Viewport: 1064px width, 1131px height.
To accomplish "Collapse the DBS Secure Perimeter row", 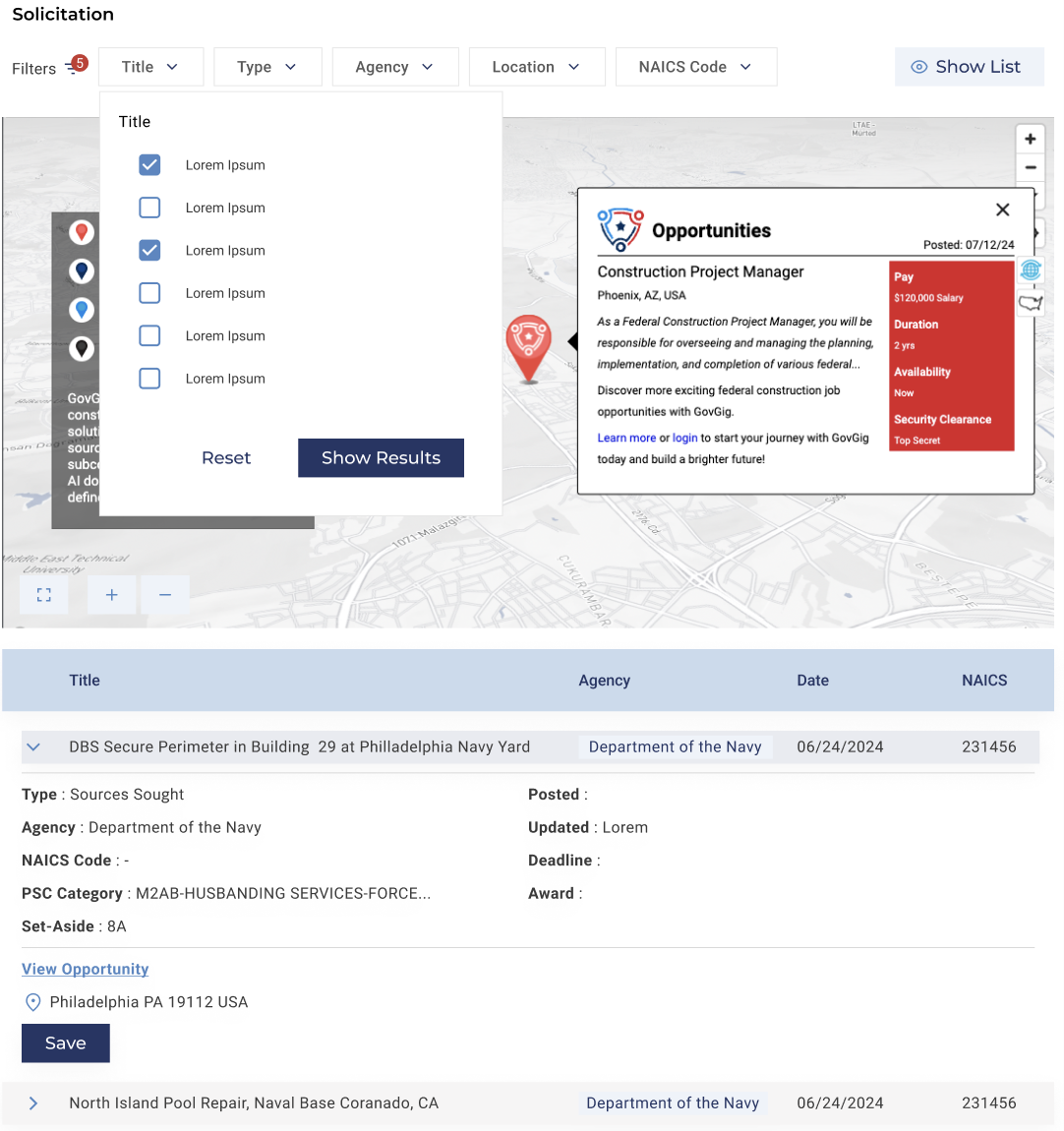I will tap(33, 747).
